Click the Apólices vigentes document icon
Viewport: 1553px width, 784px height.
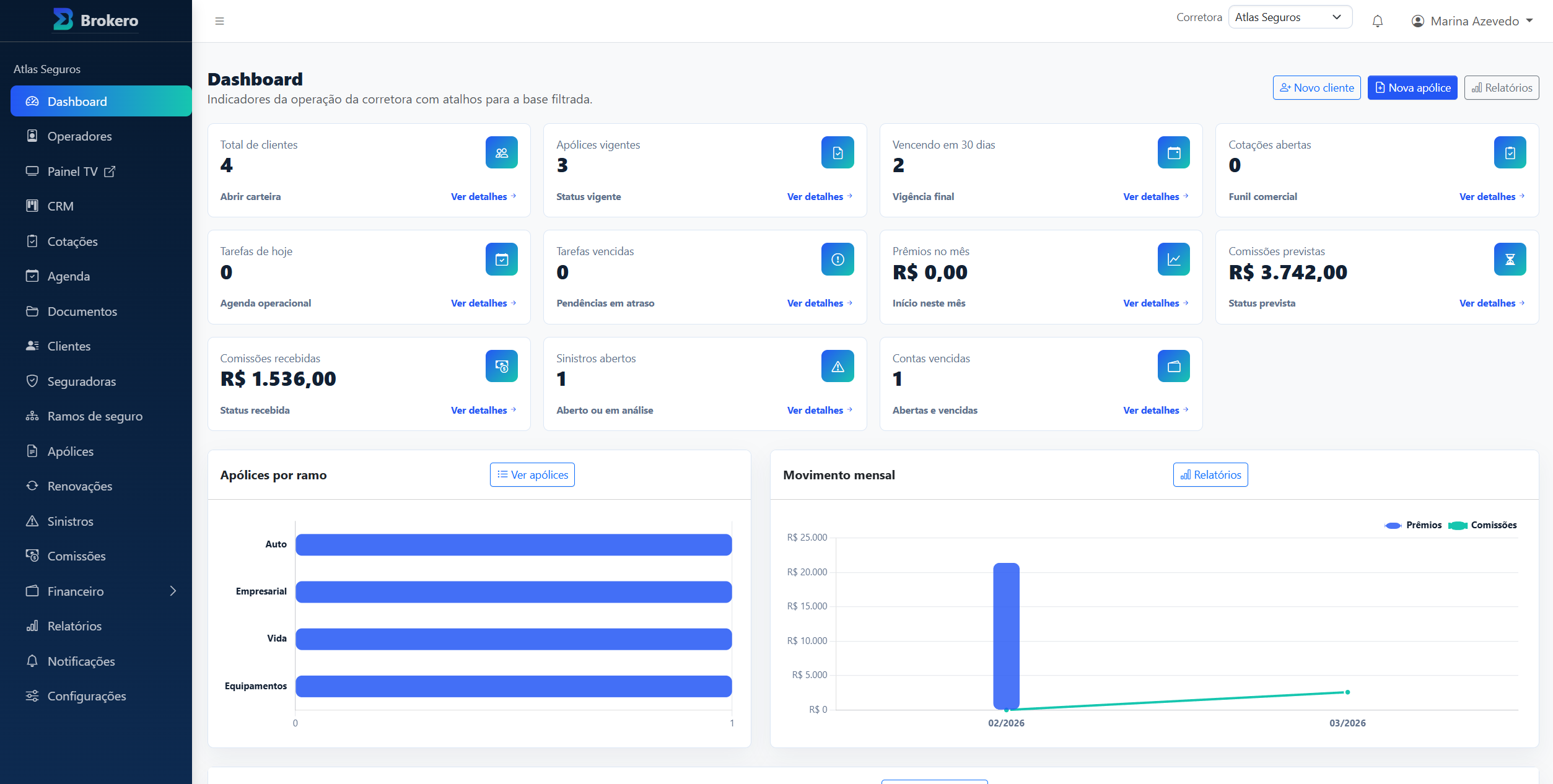pos(838,152)
